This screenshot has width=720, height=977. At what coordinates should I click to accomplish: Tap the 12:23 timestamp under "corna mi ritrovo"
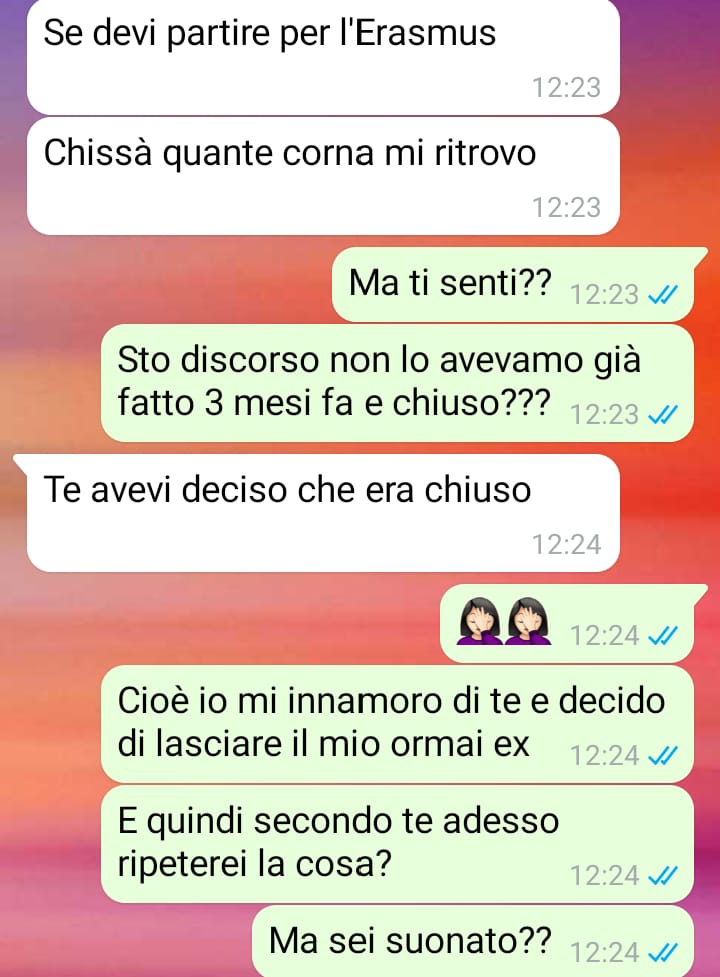(566, 207)
